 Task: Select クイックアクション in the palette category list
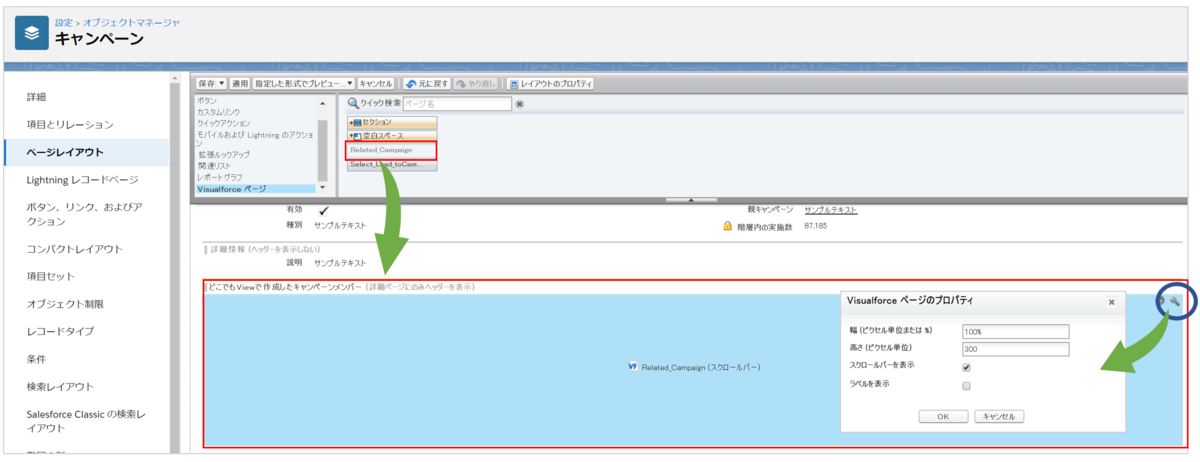click(222, 123)
